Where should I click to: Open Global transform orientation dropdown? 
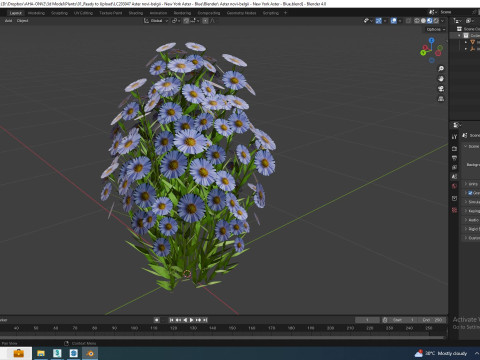pyautogui.click(x=156, y=21)
